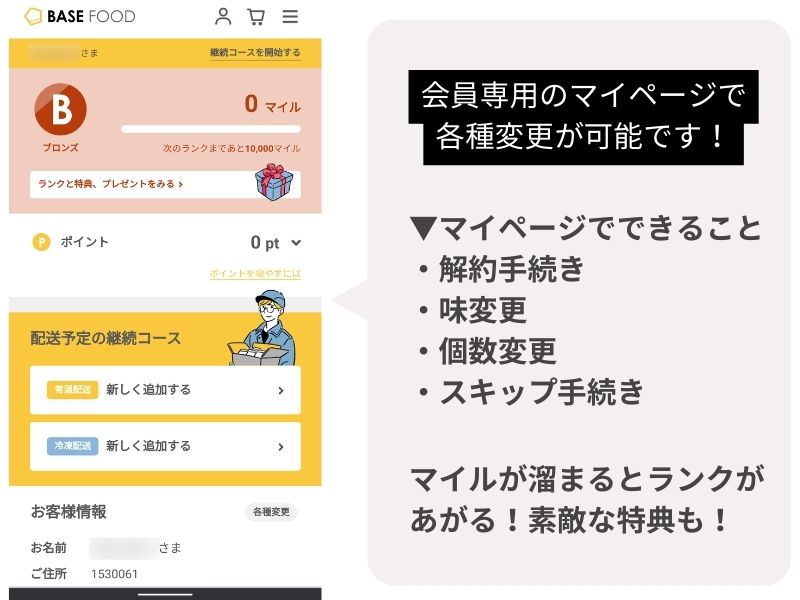Open the account profile icon
The image size is (800, 600).
(x=223, y=16)
